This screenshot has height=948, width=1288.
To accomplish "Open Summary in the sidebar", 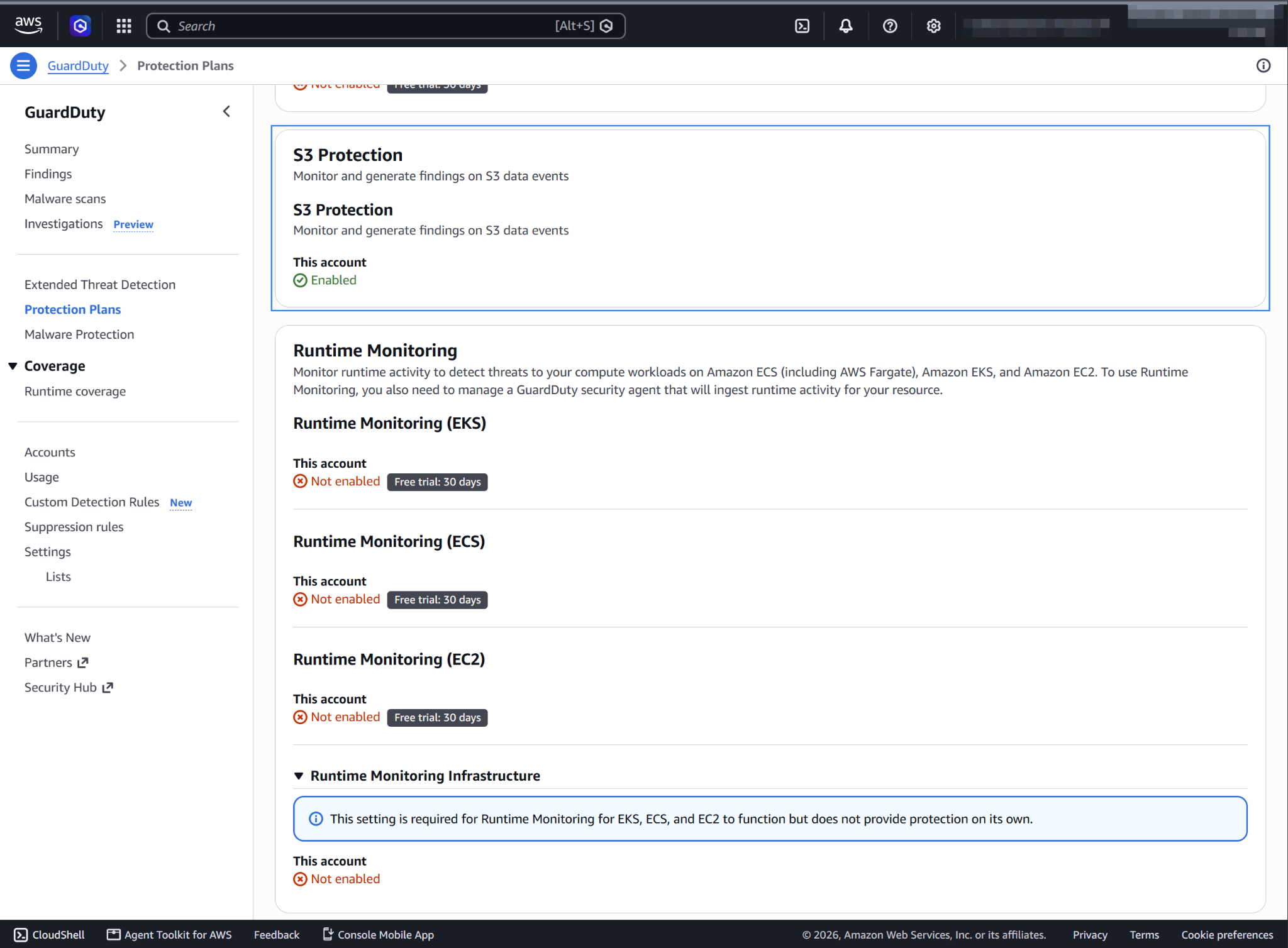I will (52, 149).
